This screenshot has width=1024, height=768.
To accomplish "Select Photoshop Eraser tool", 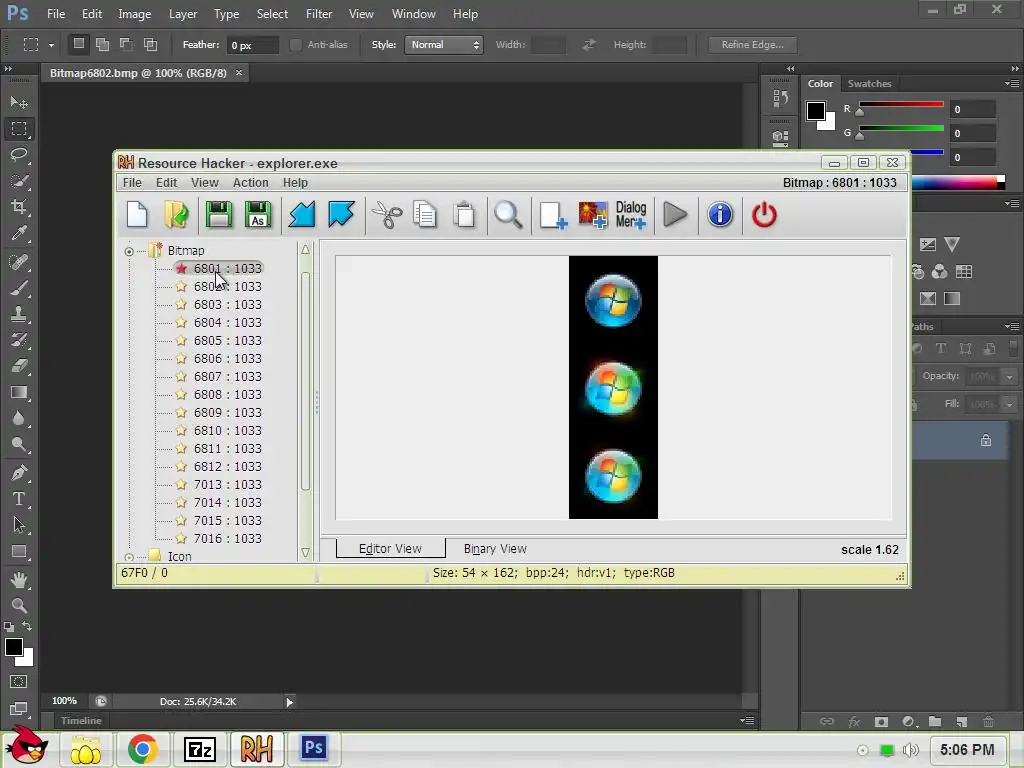I will (x=19, y=366).
